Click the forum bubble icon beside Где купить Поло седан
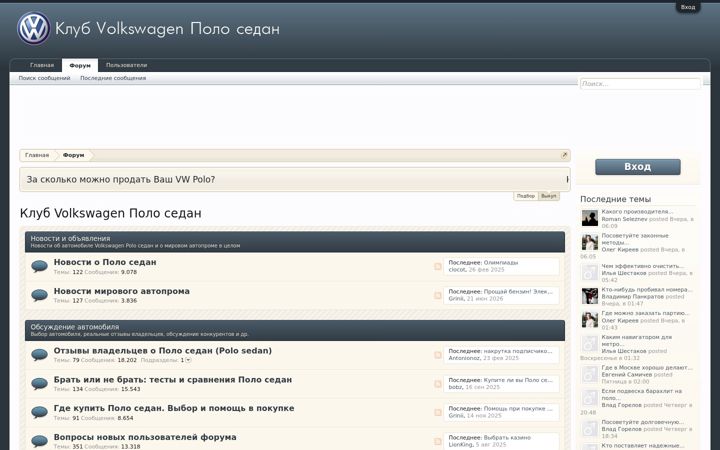 point(39,412)
